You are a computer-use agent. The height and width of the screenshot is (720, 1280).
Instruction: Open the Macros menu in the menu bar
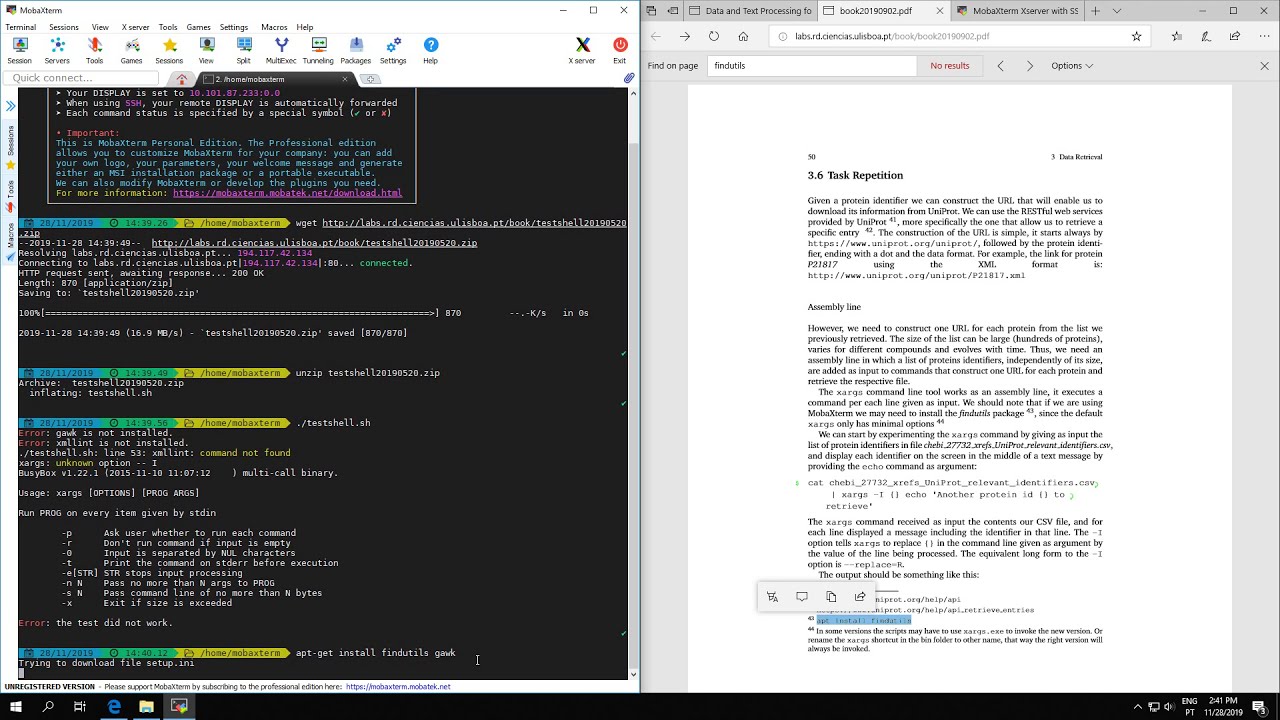[x=274, y=27]
